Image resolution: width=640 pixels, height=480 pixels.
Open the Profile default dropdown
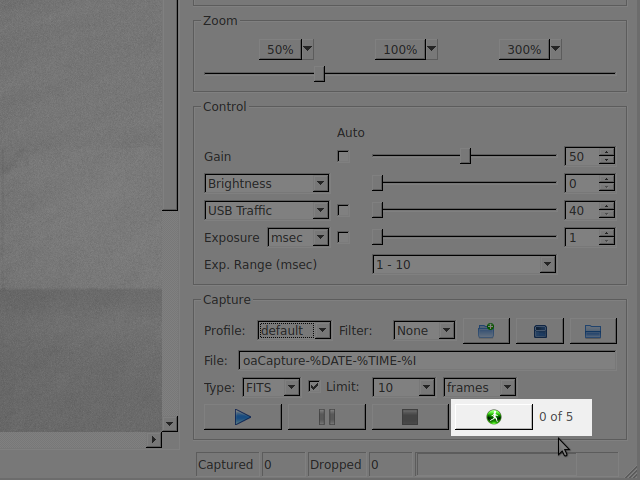[322, 330]
